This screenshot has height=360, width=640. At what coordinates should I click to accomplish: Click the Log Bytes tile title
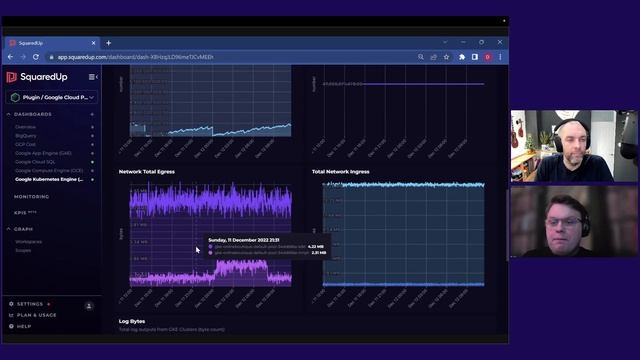pos(132,322)
